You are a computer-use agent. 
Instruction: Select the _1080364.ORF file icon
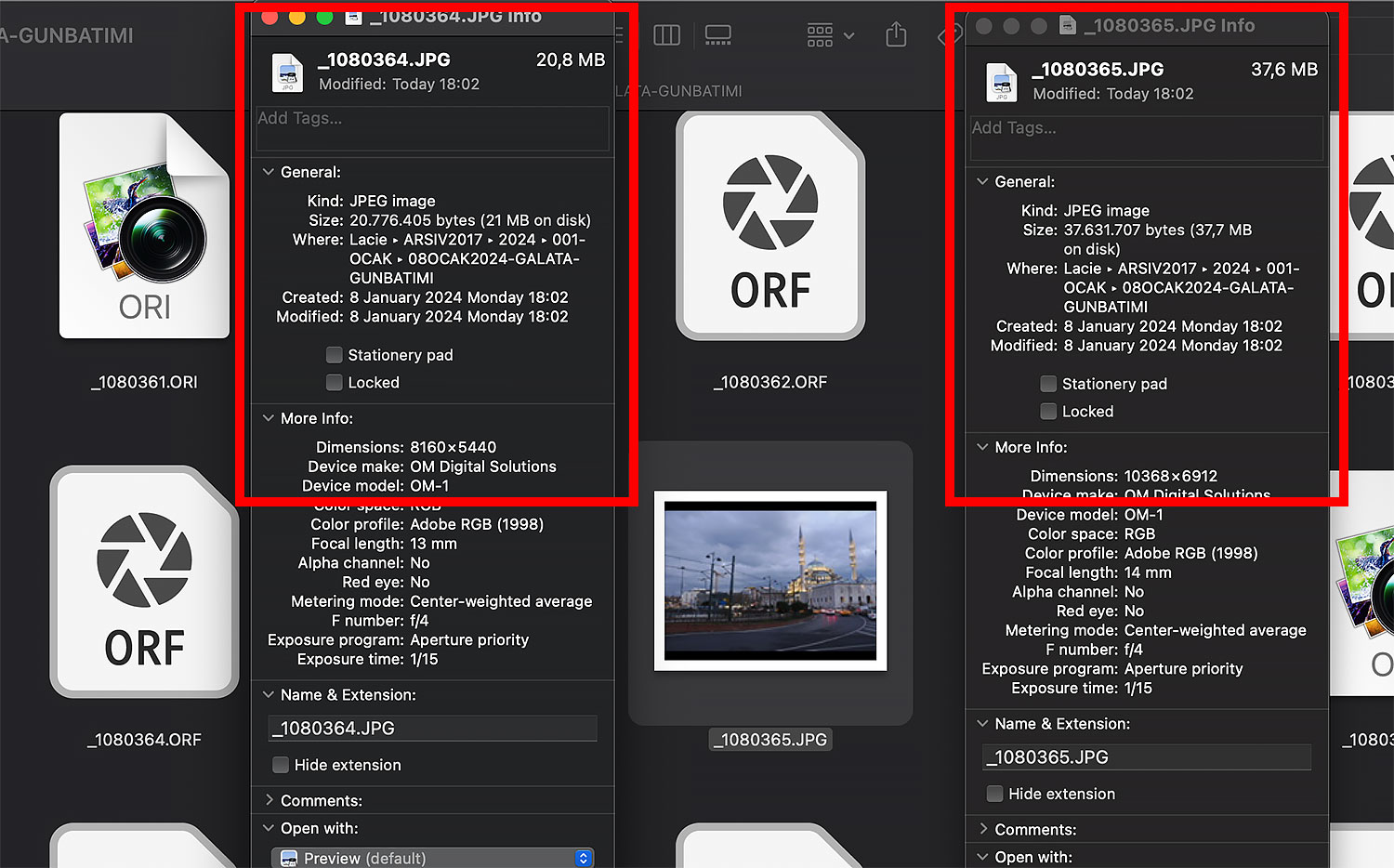144,581
